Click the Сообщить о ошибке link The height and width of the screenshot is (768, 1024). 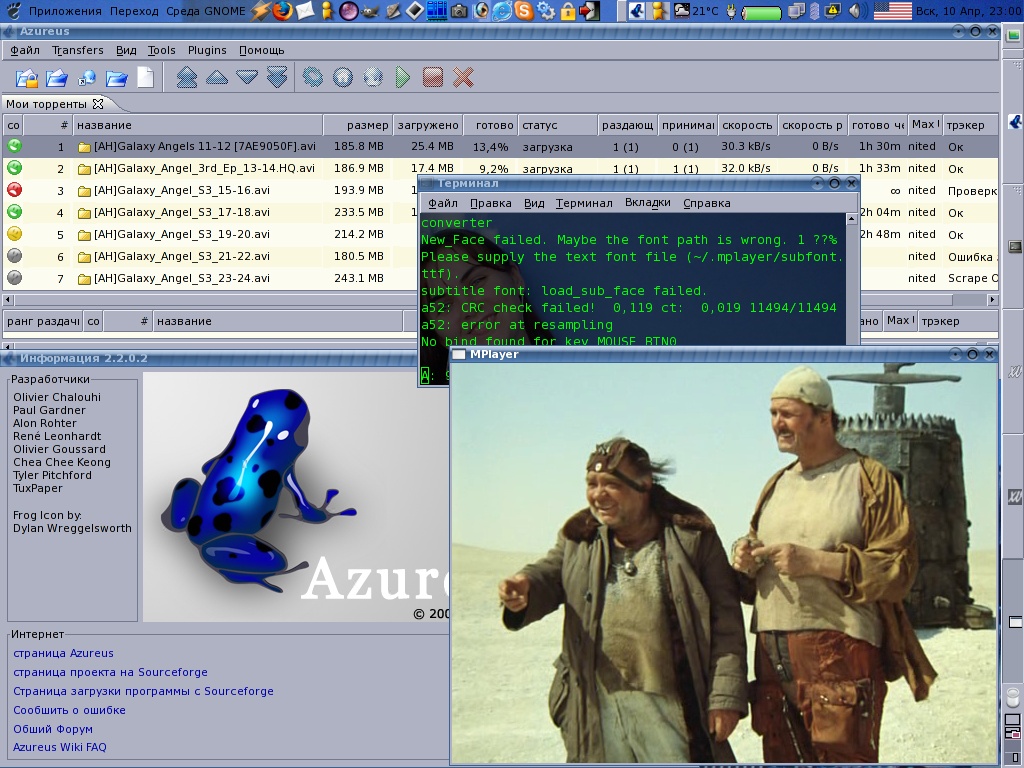(x=69, y=710)
